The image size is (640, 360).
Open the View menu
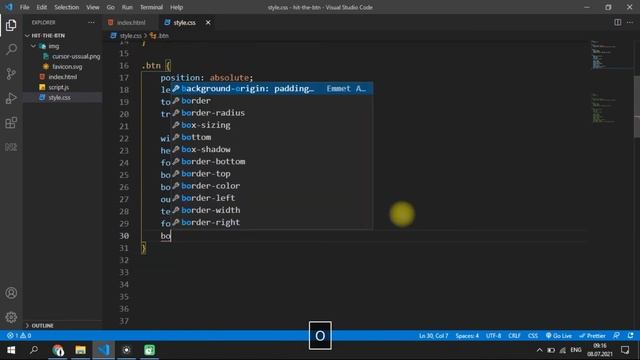click(93, 7)
